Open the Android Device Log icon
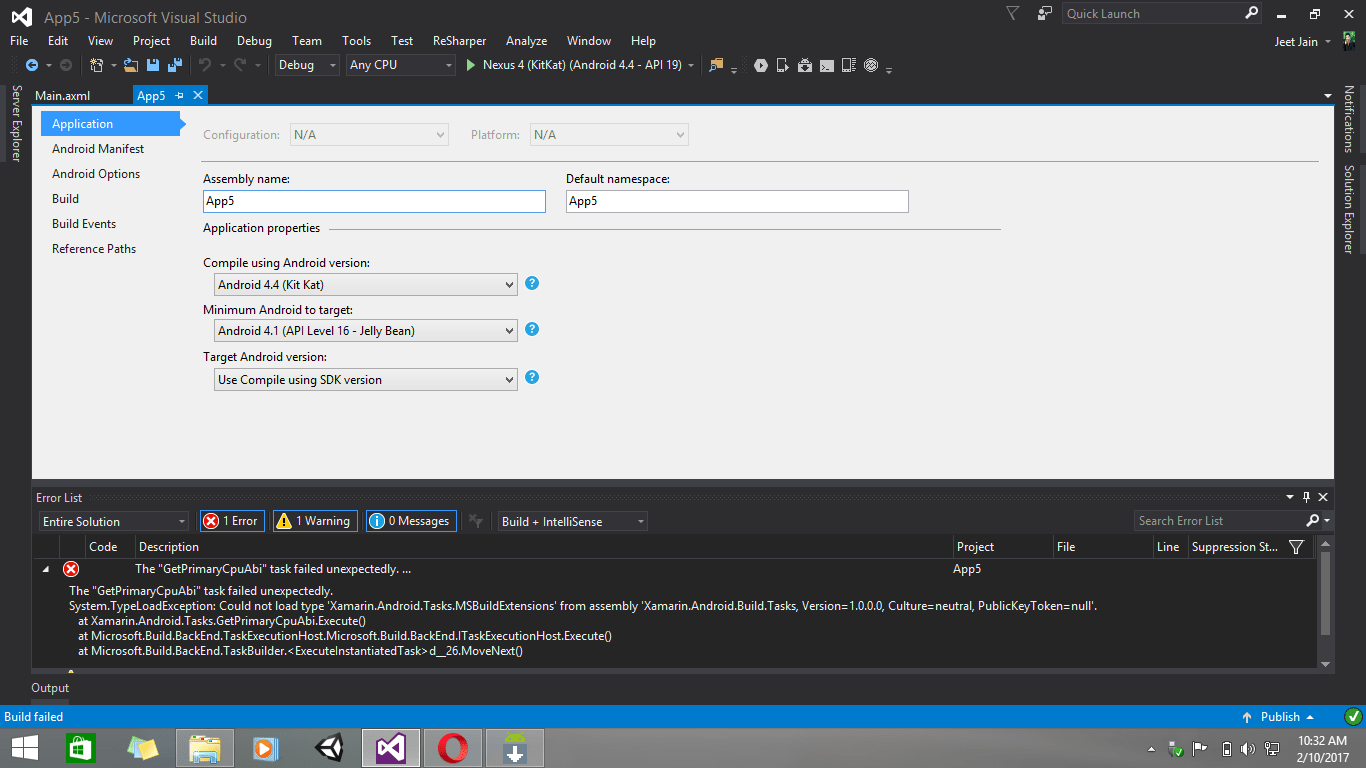1366x768 pixels. point(849,65)
